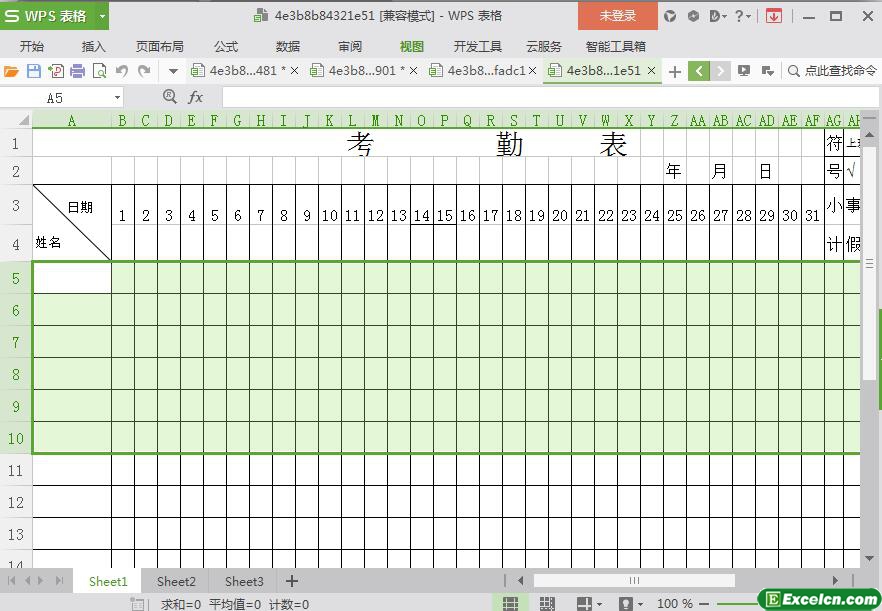Click the fx insert function icon
This screenshot has height=611, width=882.
pyautogui.click(x=196, y=97)
